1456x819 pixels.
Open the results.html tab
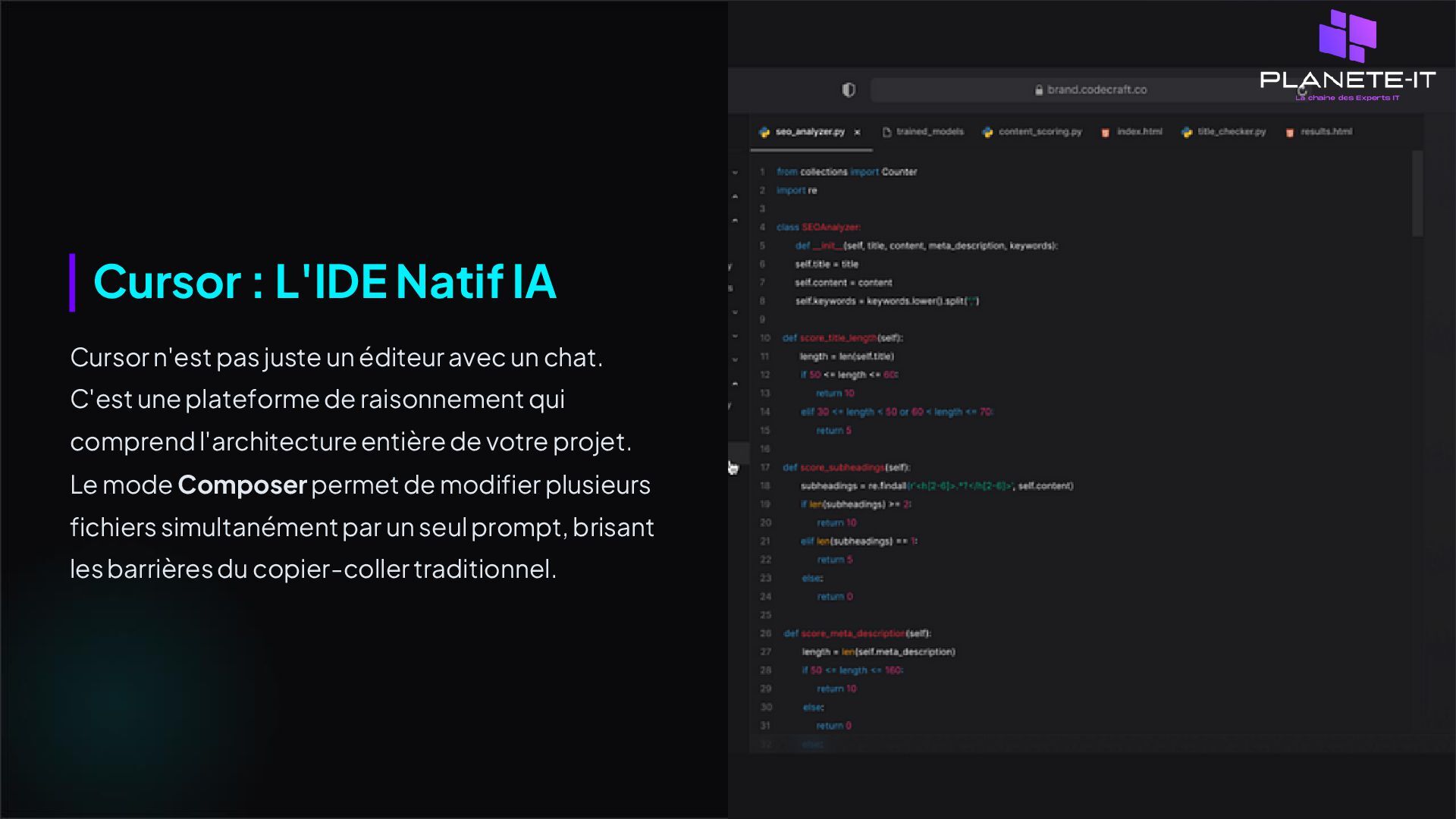1326,132
